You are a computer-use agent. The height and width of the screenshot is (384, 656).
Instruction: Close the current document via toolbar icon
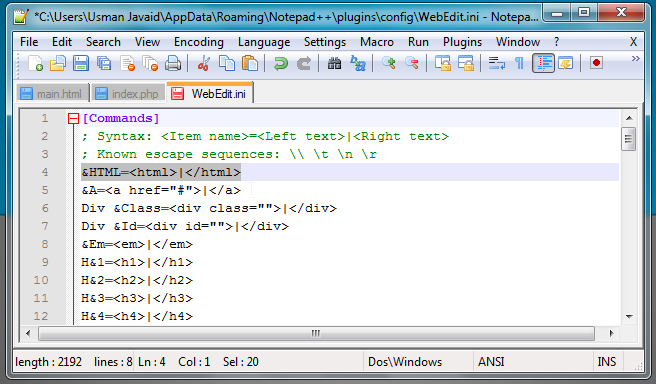127,64
